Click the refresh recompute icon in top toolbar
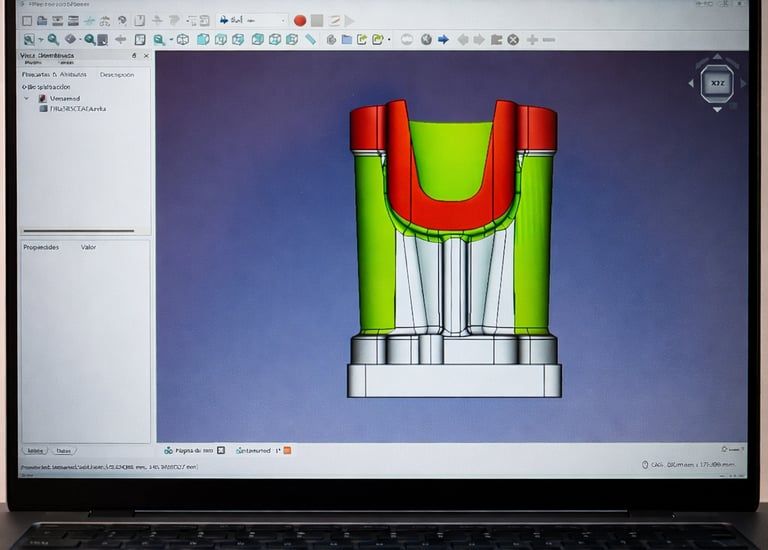The height and width of the screenshot is (550, 768). click(122, 21)
